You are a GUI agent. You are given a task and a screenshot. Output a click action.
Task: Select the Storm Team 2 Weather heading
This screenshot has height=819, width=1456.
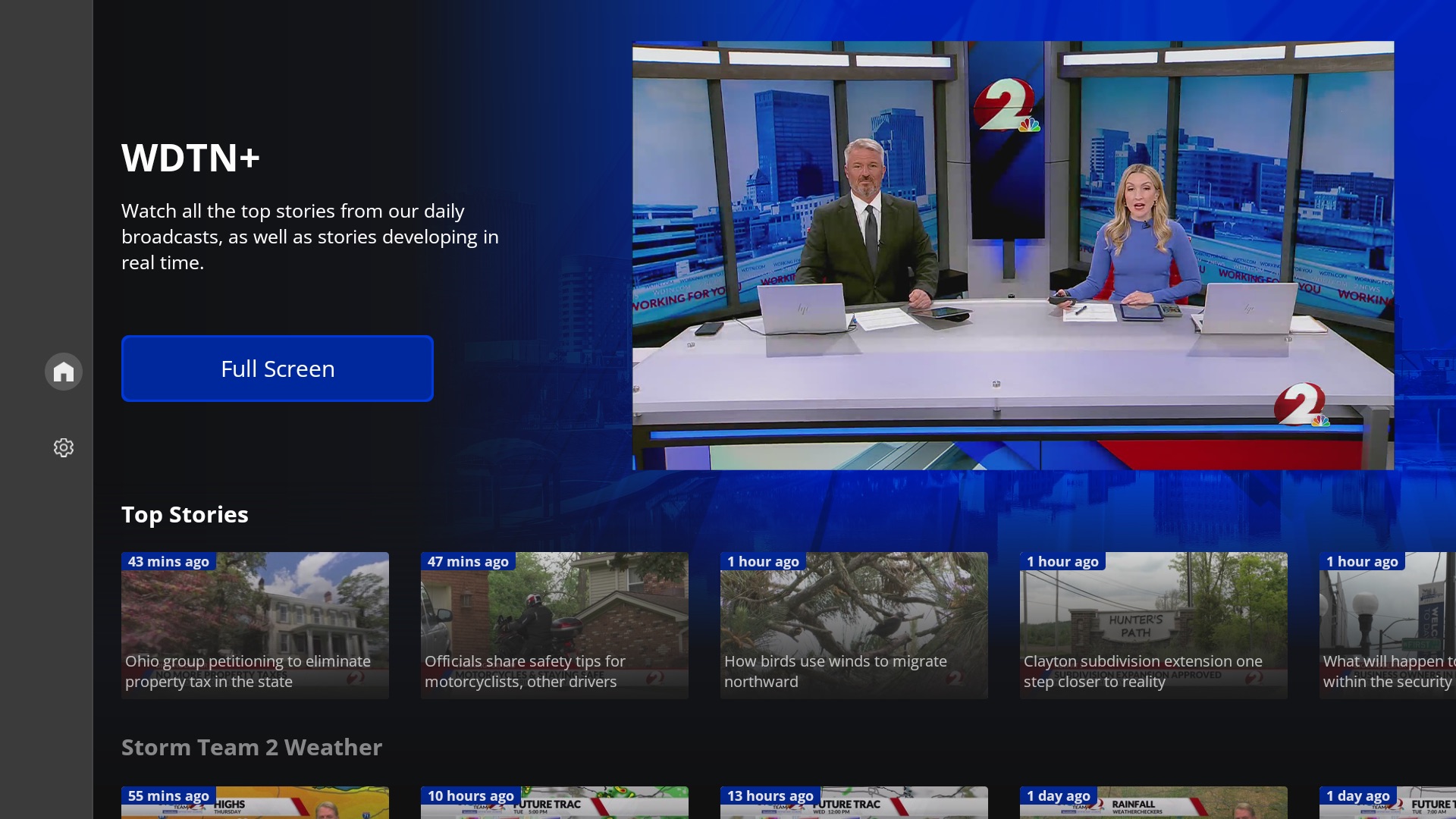tap(252, 747)
